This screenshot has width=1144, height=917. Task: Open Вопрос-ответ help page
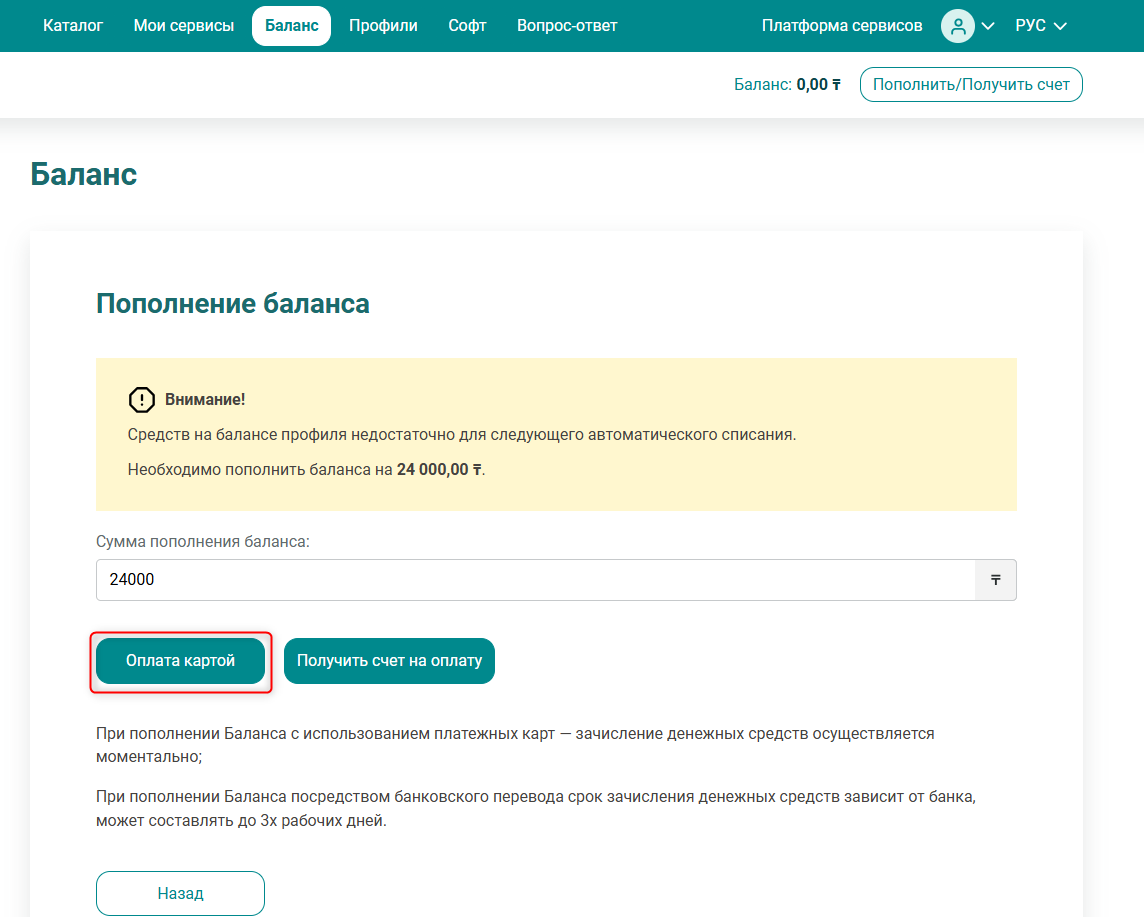567,26
